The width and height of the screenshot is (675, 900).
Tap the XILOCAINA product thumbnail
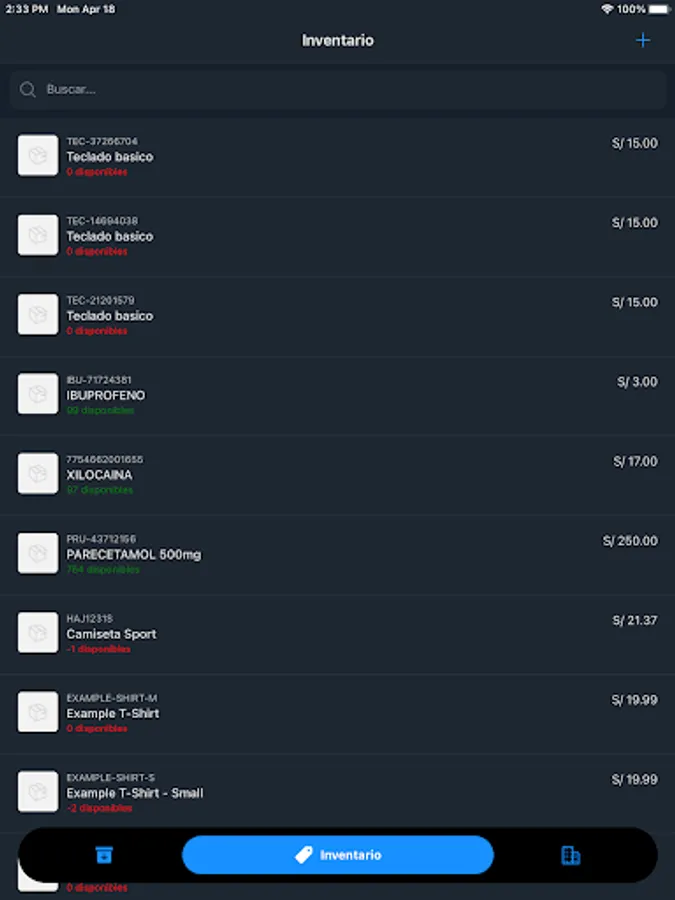pos(38,473)
